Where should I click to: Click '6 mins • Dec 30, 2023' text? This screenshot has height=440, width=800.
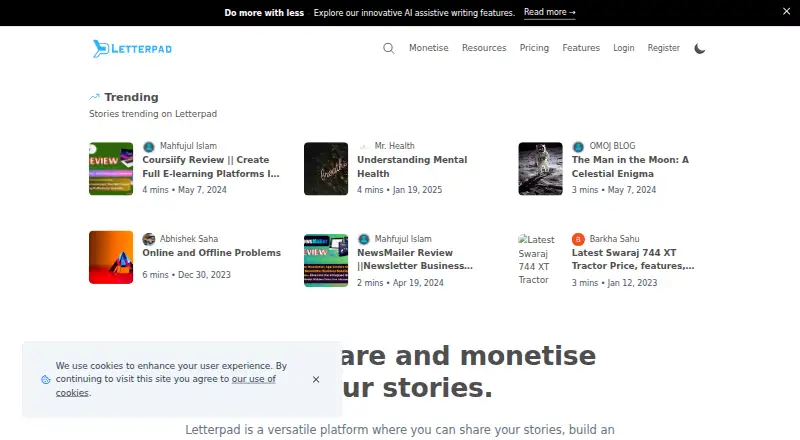tap(186, 275)
